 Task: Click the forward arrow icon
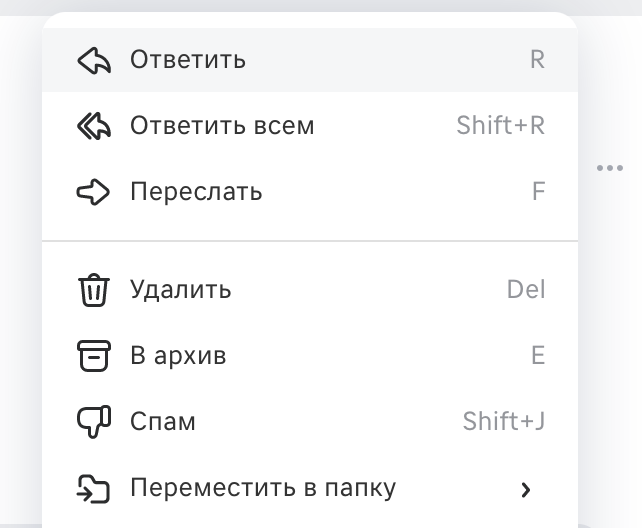[x=93, y=192]
